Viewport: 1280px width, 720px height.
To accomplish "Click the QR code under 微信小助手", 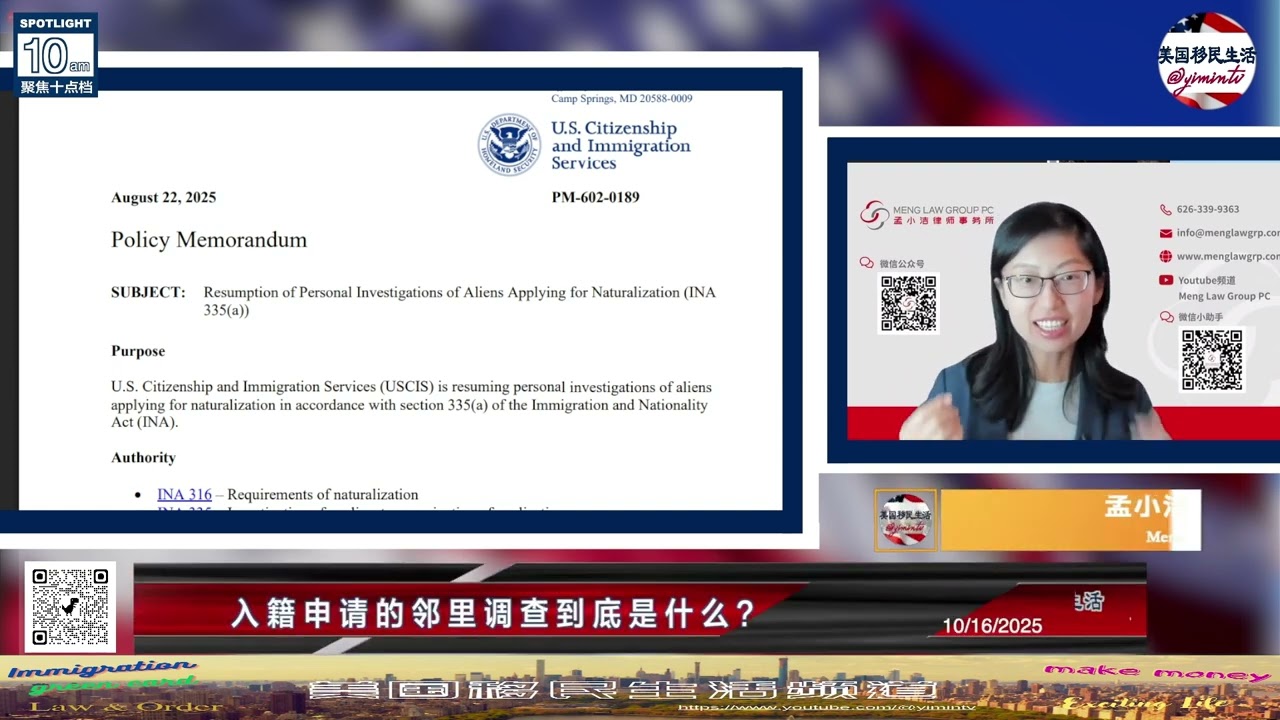I will click(1211, 360).
